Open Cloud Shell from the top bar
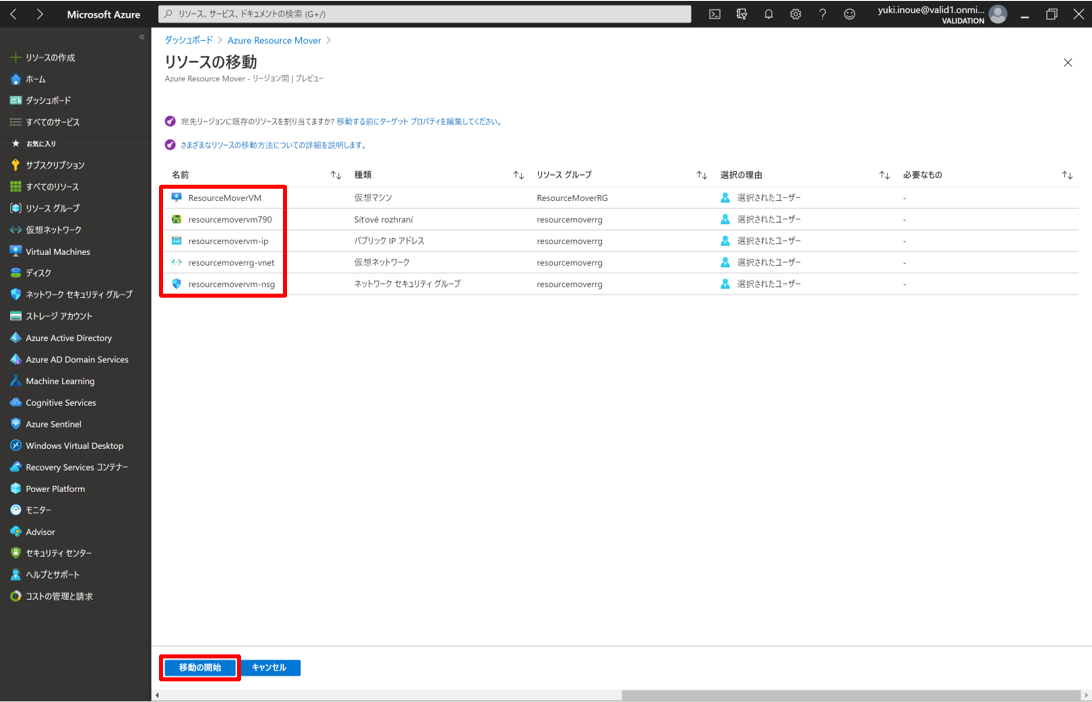 tap(715, 14)
